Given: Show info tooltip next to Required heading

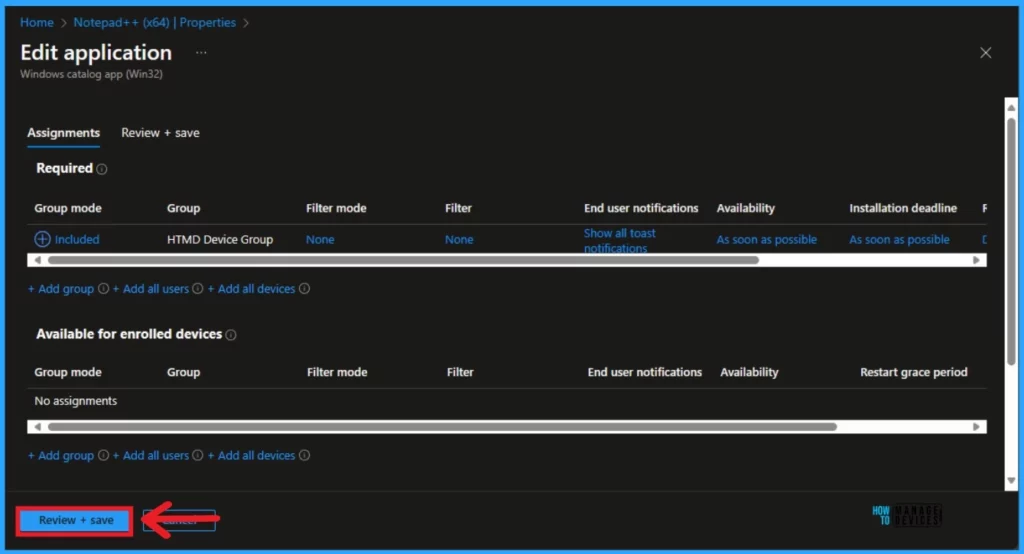Looking at the screenshot, I should tap(102, 169).
